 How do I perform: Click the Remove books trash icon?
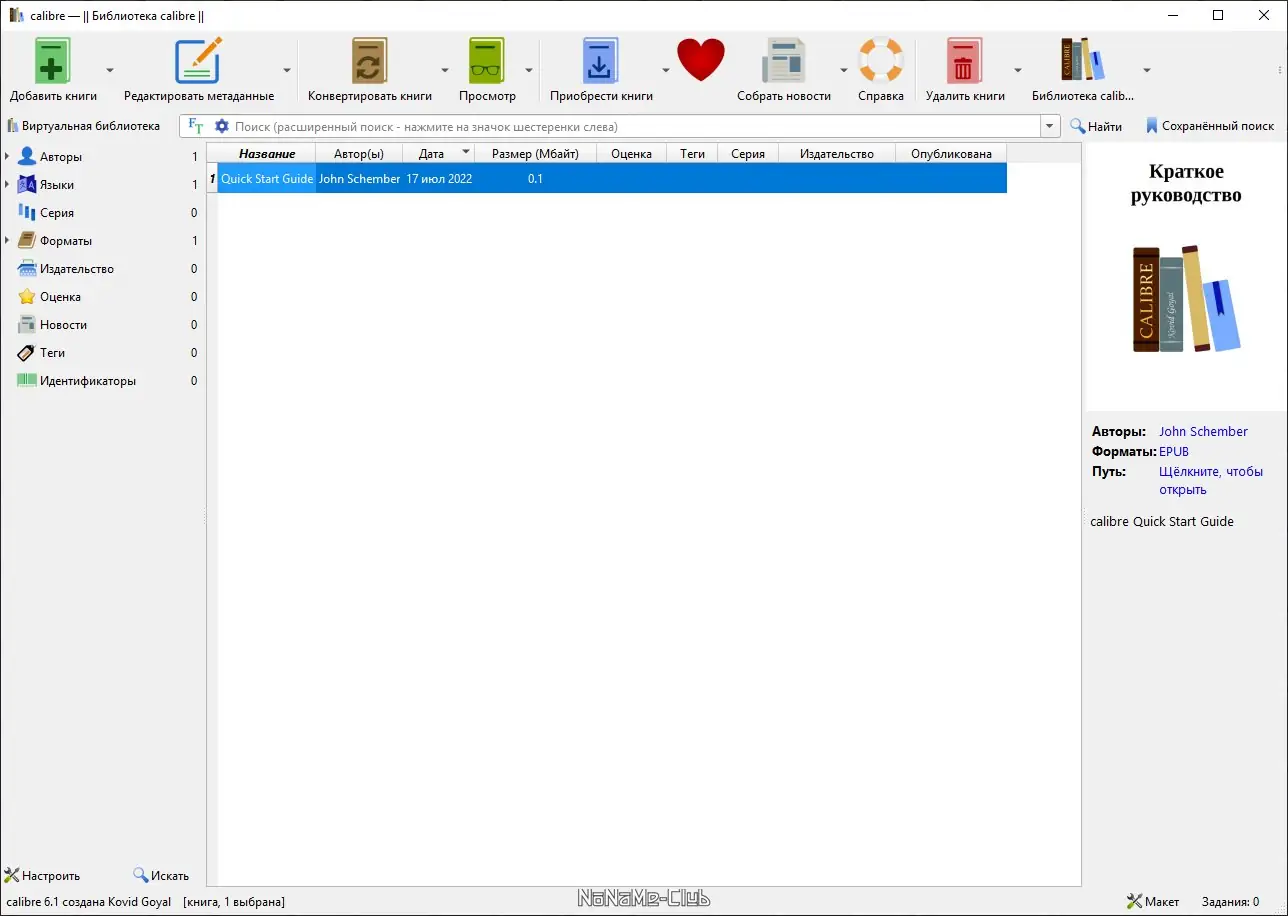pyautogui.click(x=964, y=61)
